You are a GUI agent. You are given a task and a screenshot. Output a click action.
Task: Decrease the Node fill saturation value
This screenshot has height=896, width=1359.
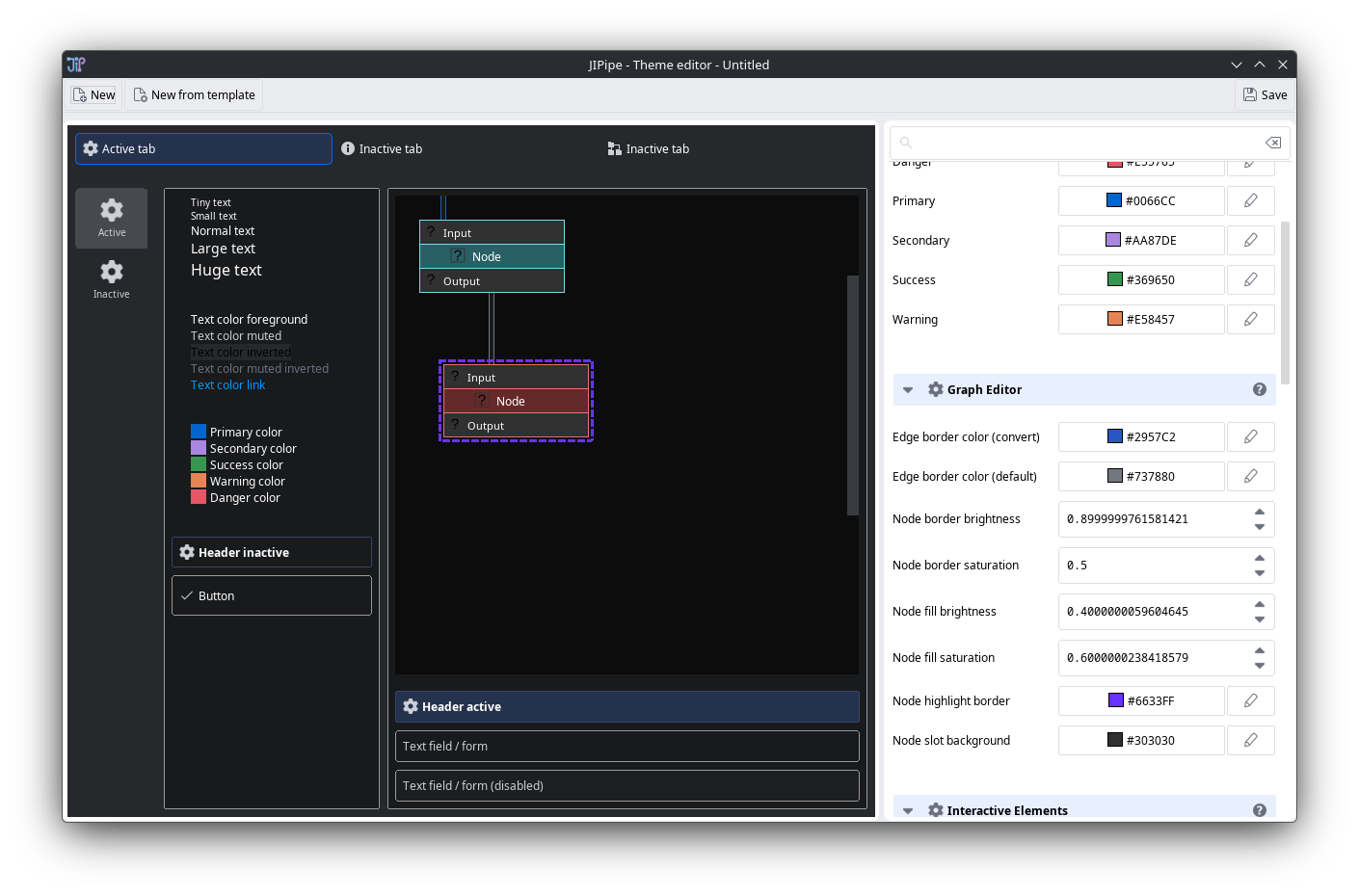click(x=1260, y=666)
